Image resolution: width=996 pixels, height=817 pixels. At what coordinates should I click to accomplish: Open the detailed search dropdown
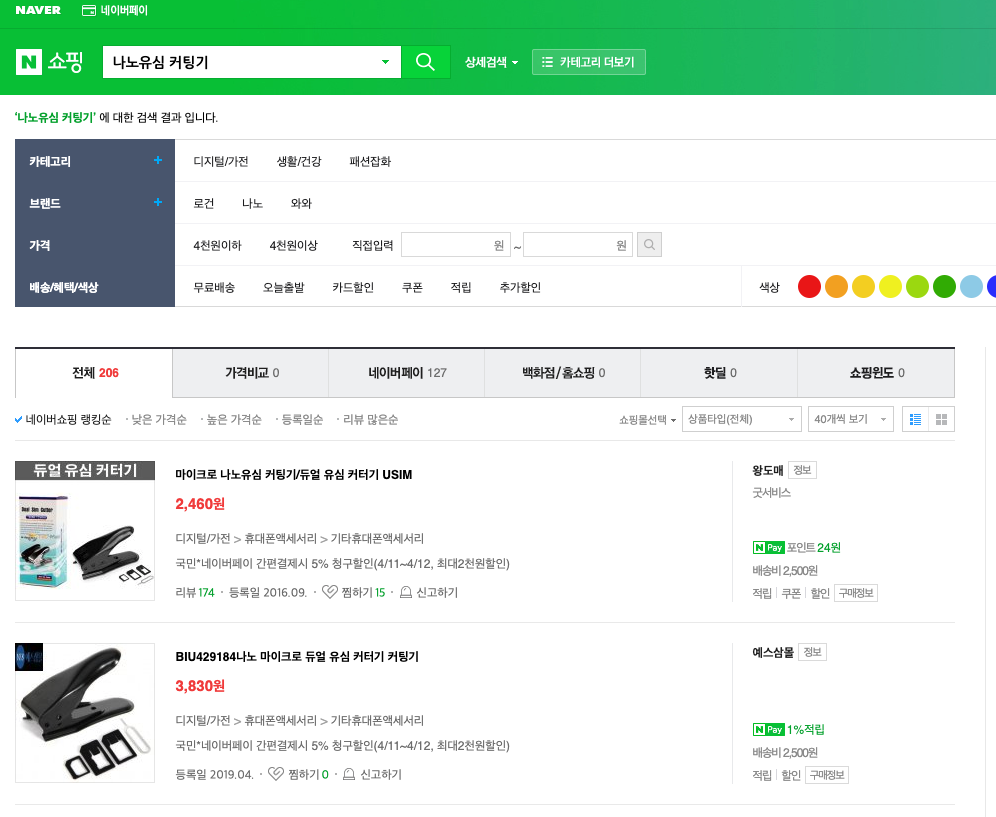click(x=491, y=62)
